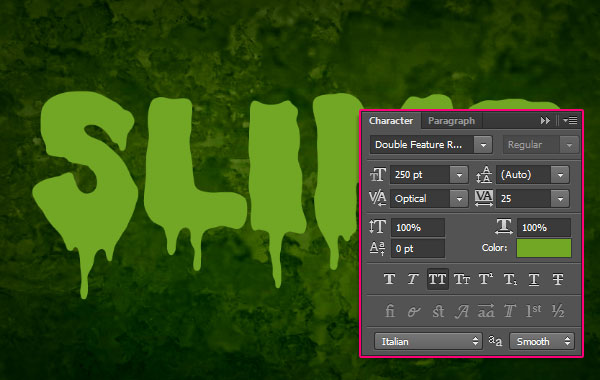Open the Regular font style dropdown
The width and height of the screenshot is (600, 380).
540,145
